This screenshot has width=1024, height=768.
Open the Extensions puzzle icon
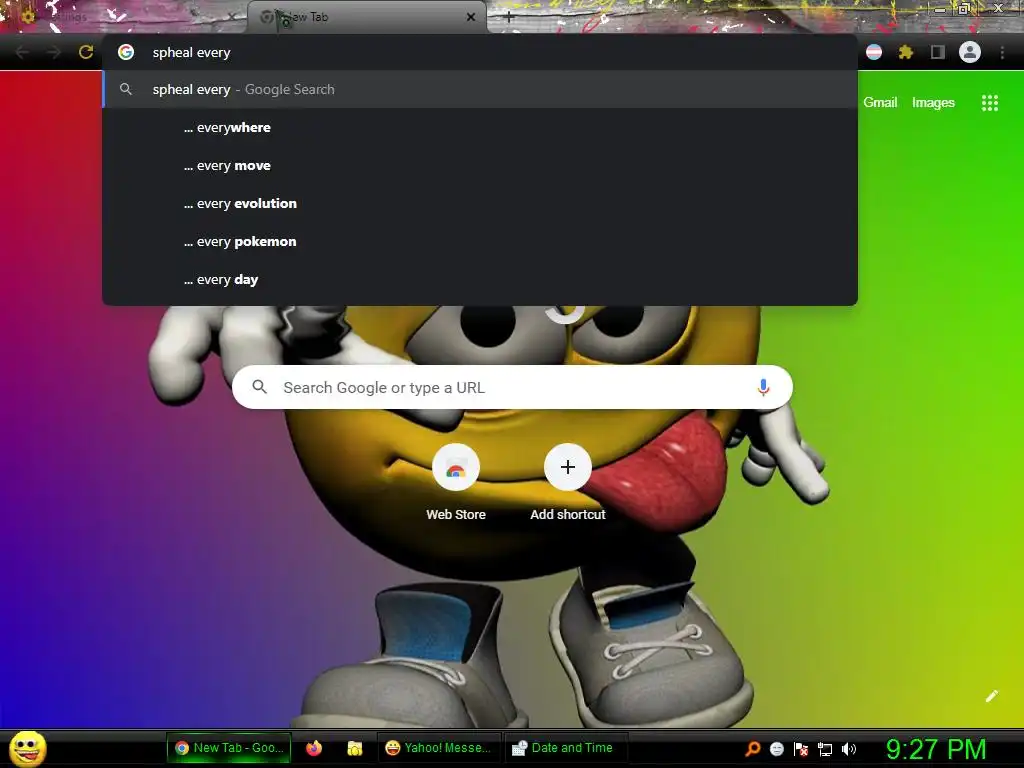point(905,52)
